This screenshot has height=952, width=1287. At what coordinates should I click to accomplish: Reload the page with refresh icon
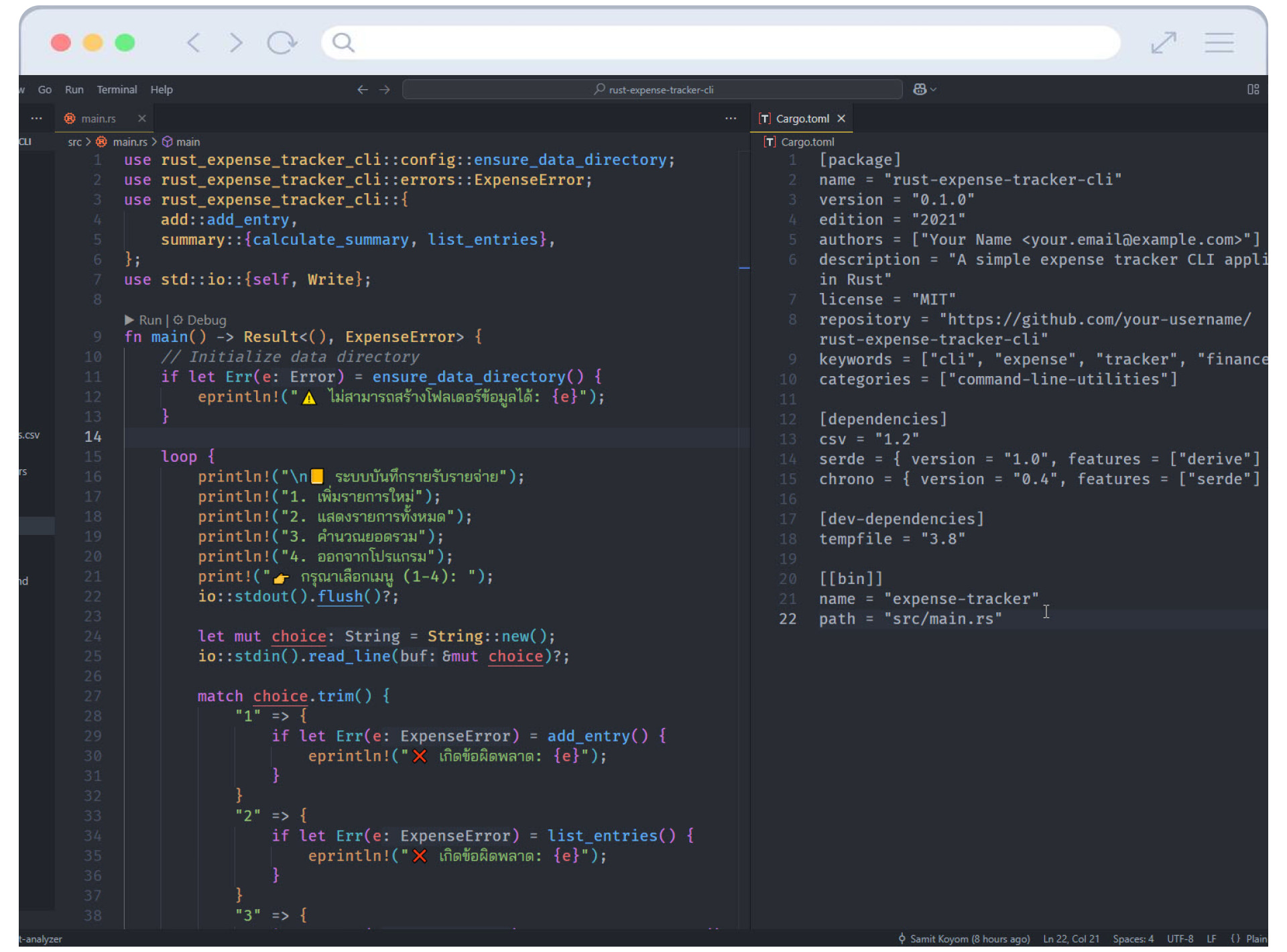(282, 43)
